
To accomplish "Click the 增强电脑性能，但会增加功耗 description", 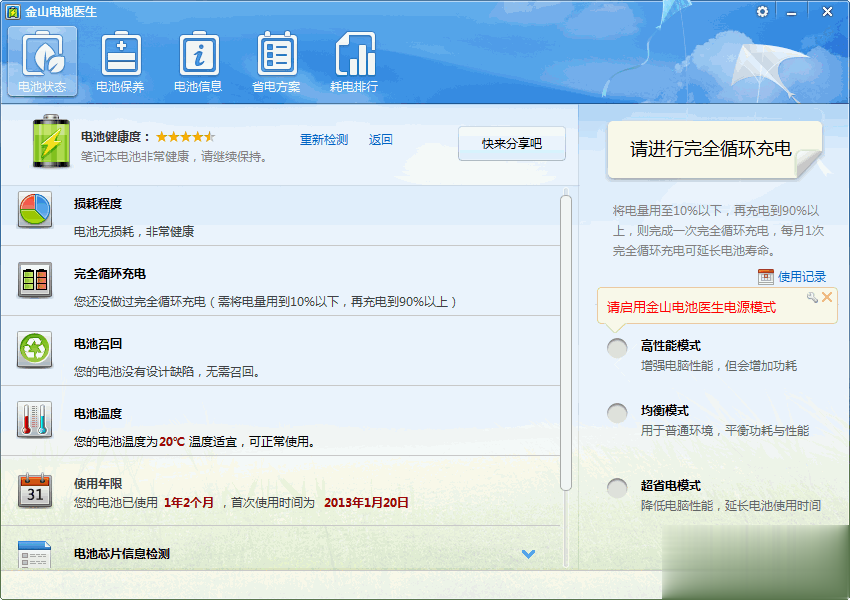I will coord(719,366).
